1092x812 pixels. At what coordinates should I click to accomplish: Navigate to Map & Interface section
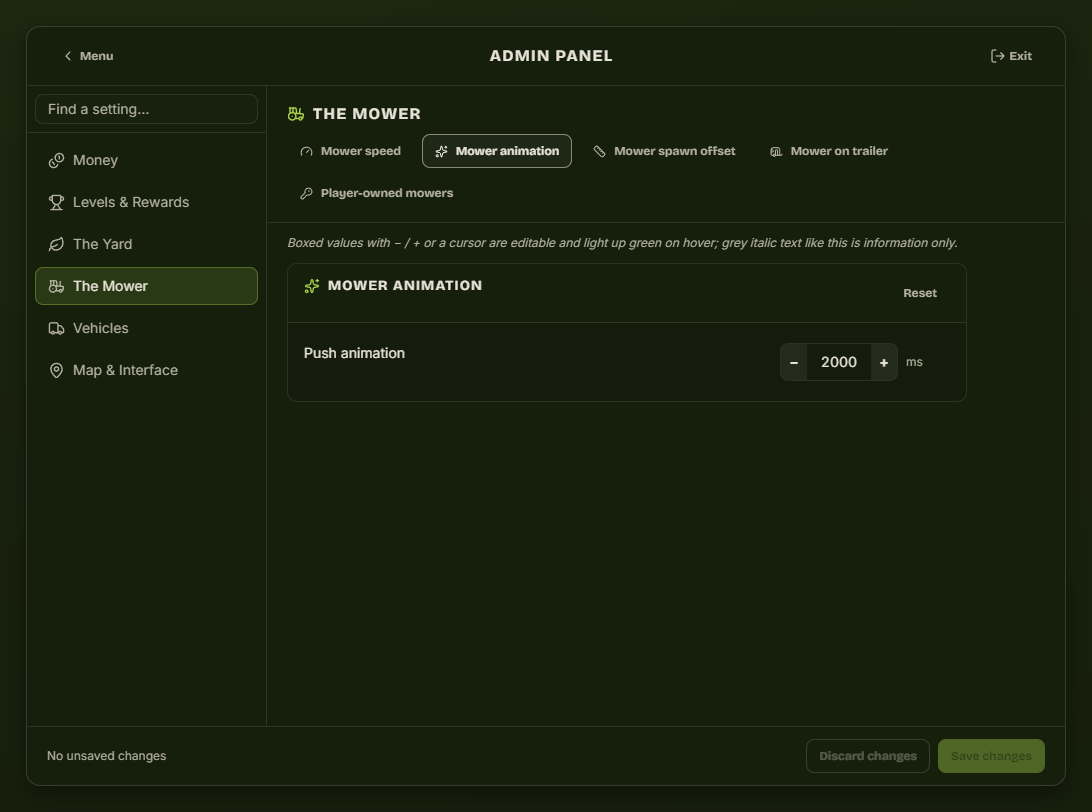146,370
